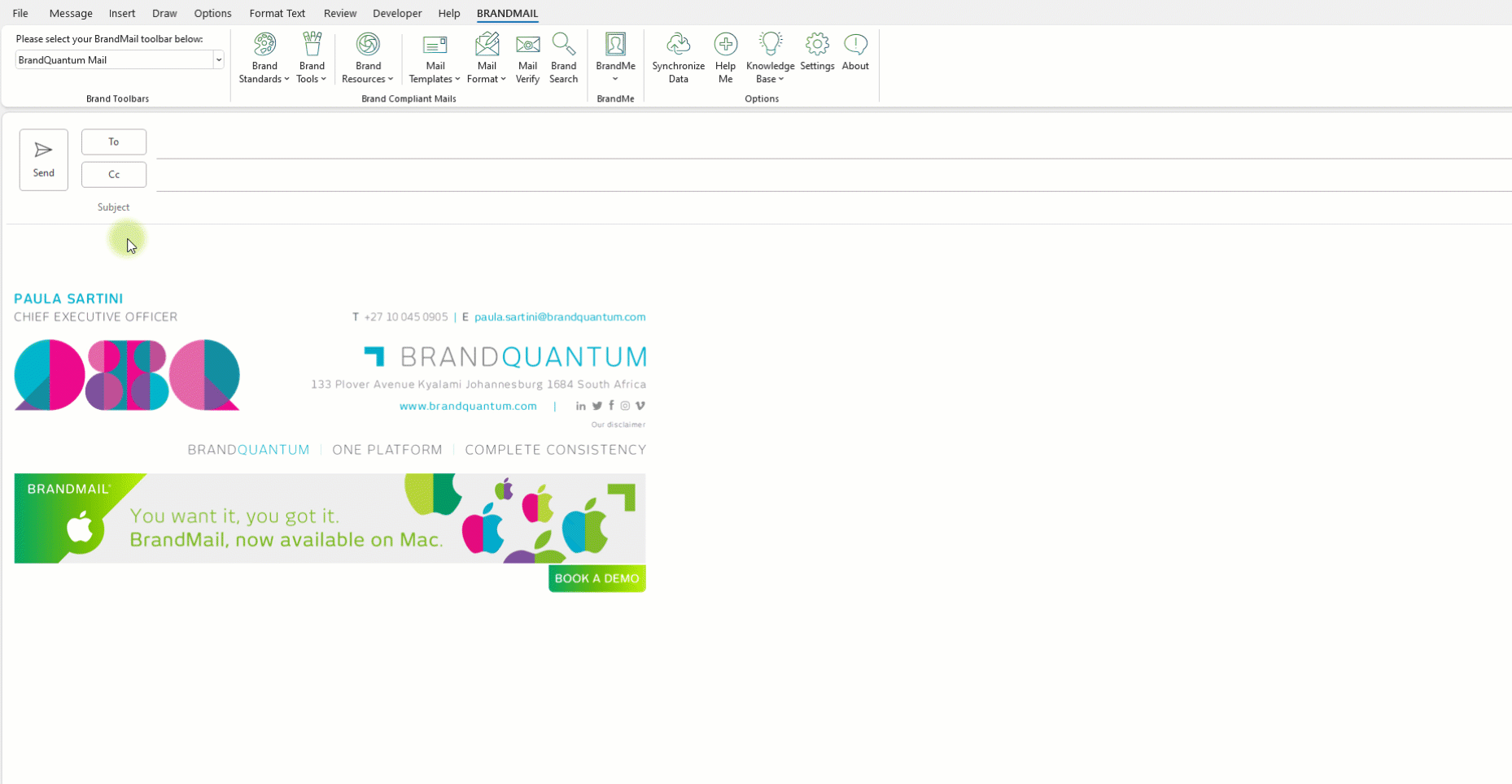
Task: Click the BrandMail on Mac banner image
Action: (330, 518)
